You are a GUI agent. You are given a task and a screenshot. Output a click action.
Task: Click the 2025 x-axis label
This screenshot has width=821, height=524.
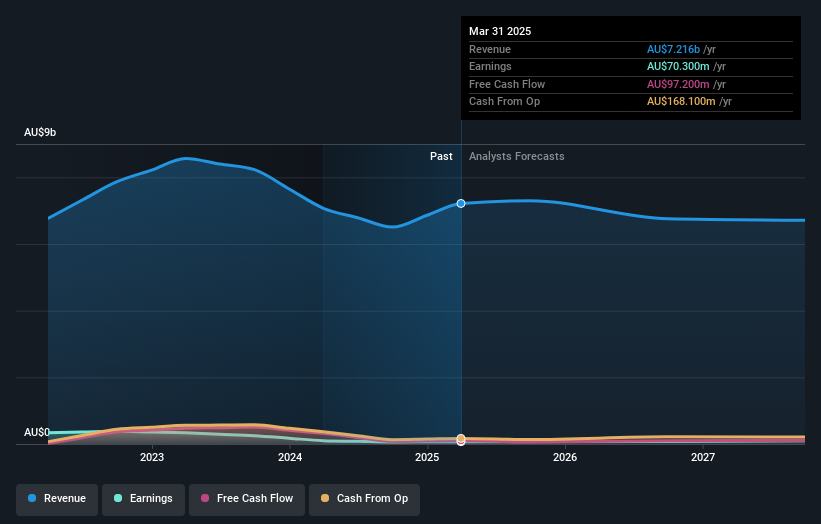pyautogui.click(x=427, y=458)
